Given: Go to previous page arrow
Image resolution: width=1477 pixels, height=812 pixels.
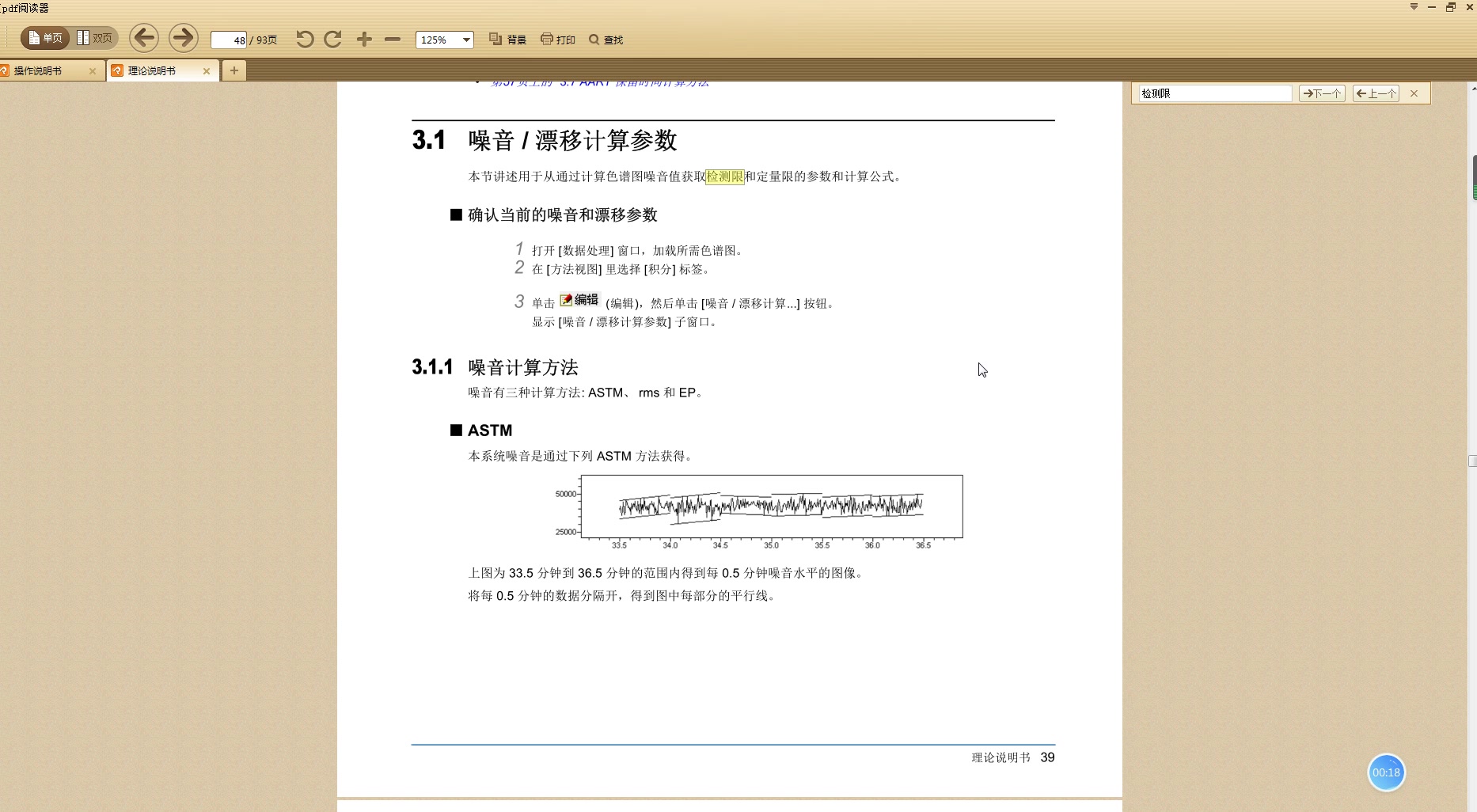Looking at the screenshot, I should click(143, 38).
